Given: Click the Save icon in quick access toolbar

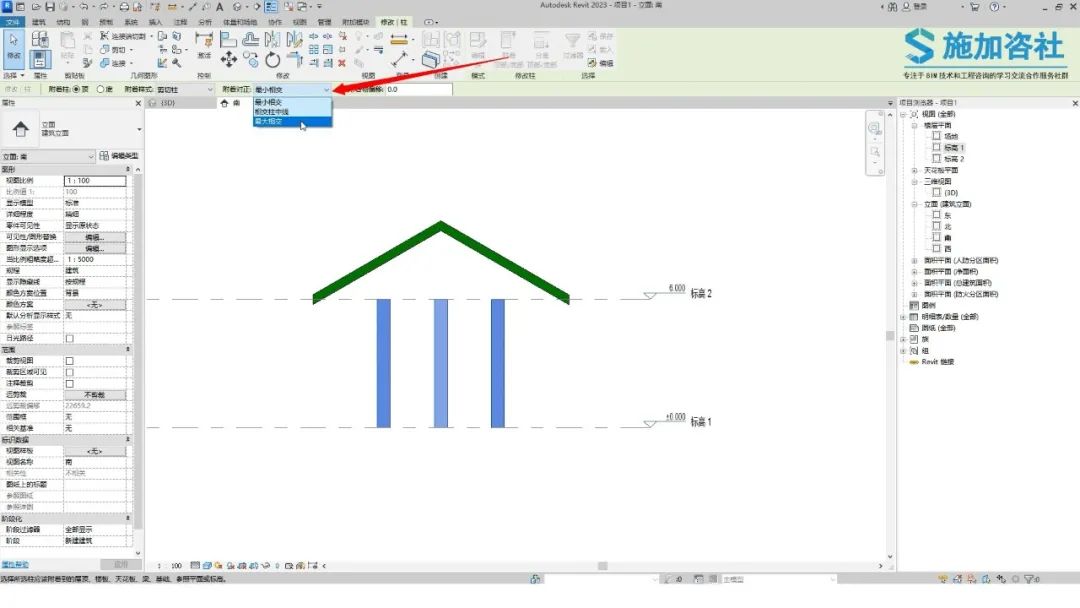Looking at the screenshot, I should 50,6.
